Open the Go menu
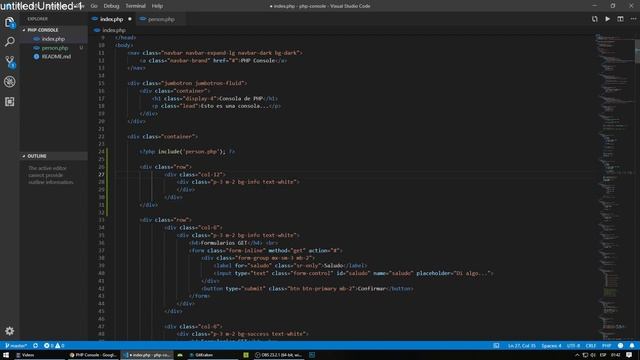This screenshot has height=360, width=640. point(94,6)
